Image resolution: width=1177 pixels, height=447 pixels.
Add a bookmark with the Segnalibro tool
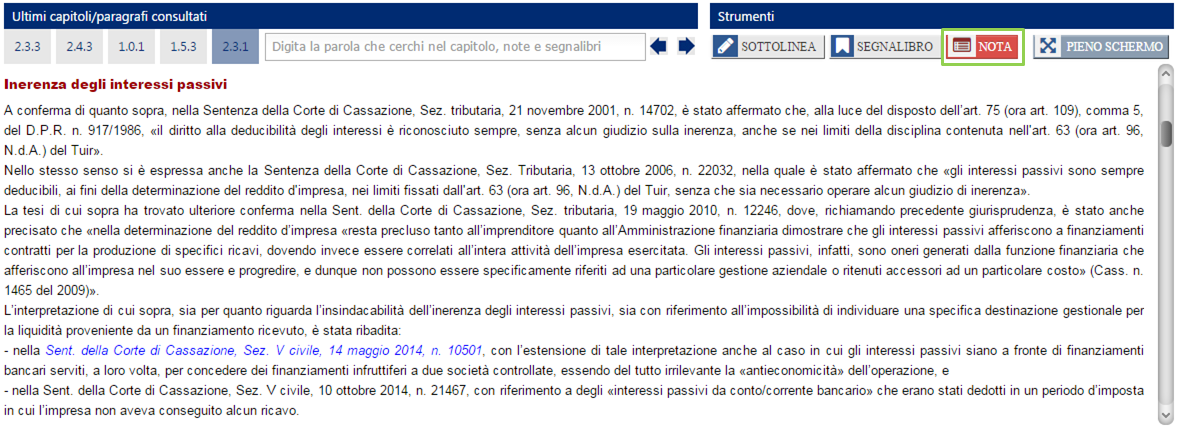(x=884, y=46)
